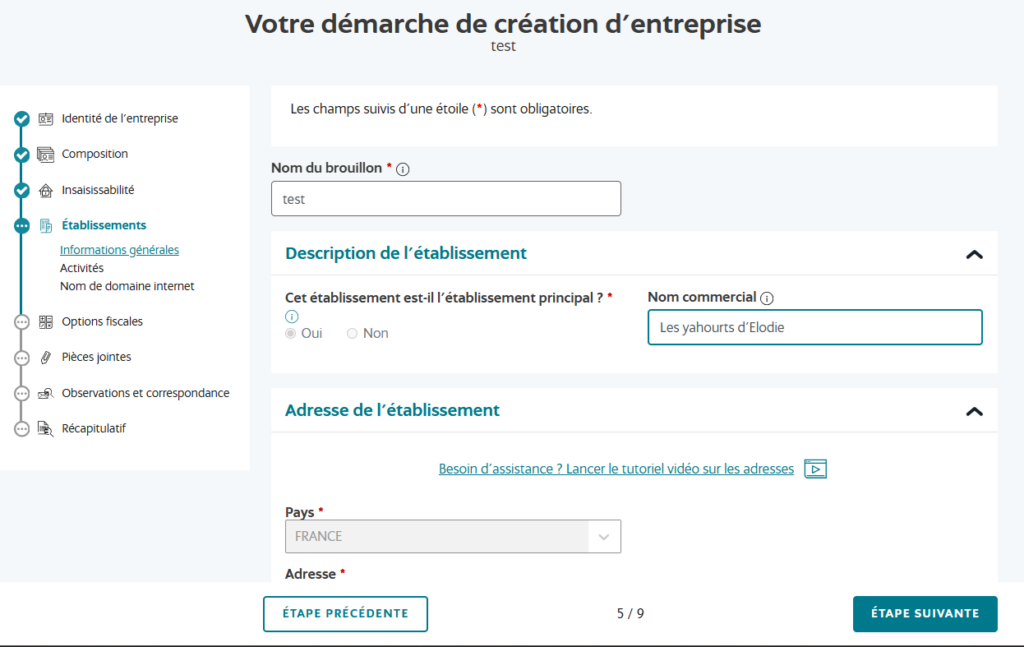Image resolution: width=1024 pixels, height=647 pixels.
Task: Click the Observations et correspondance icon
Action: click(46, 393)
